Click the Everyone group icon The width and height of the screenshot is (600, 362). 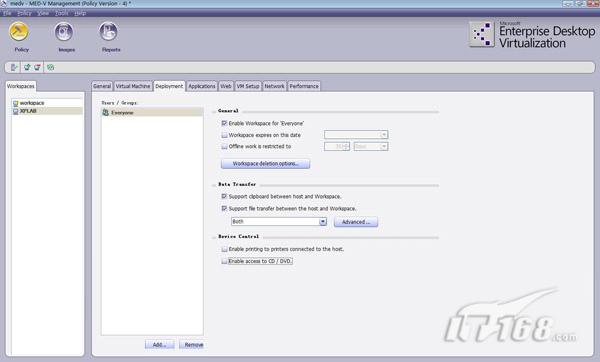coord(106,113)
